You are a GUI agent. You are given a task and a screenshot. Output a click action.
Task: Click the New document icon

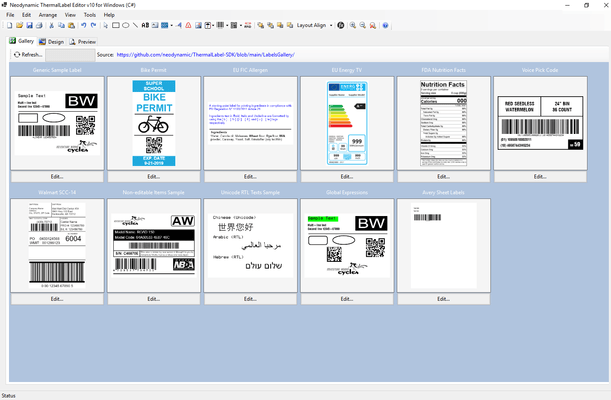pos(7,26)
